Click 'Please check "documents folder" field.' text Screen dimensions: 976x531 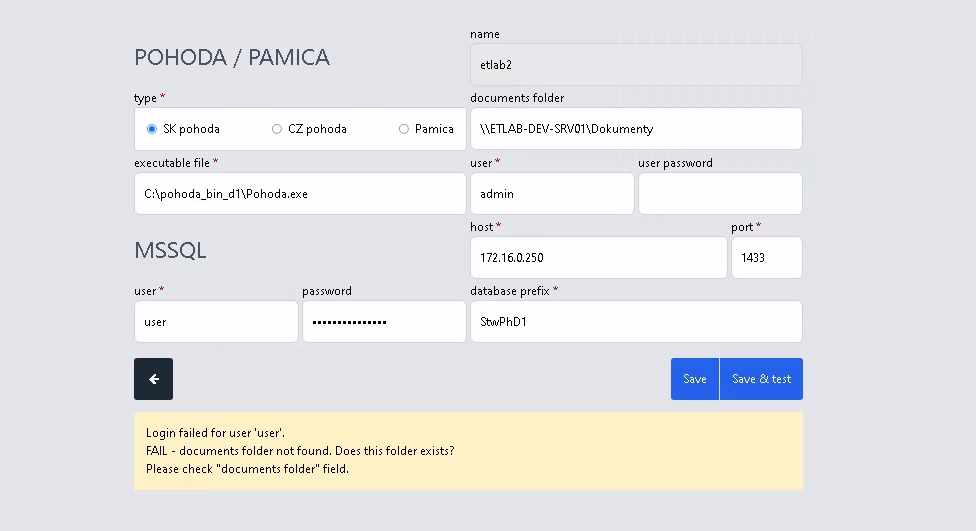(247, 469)
